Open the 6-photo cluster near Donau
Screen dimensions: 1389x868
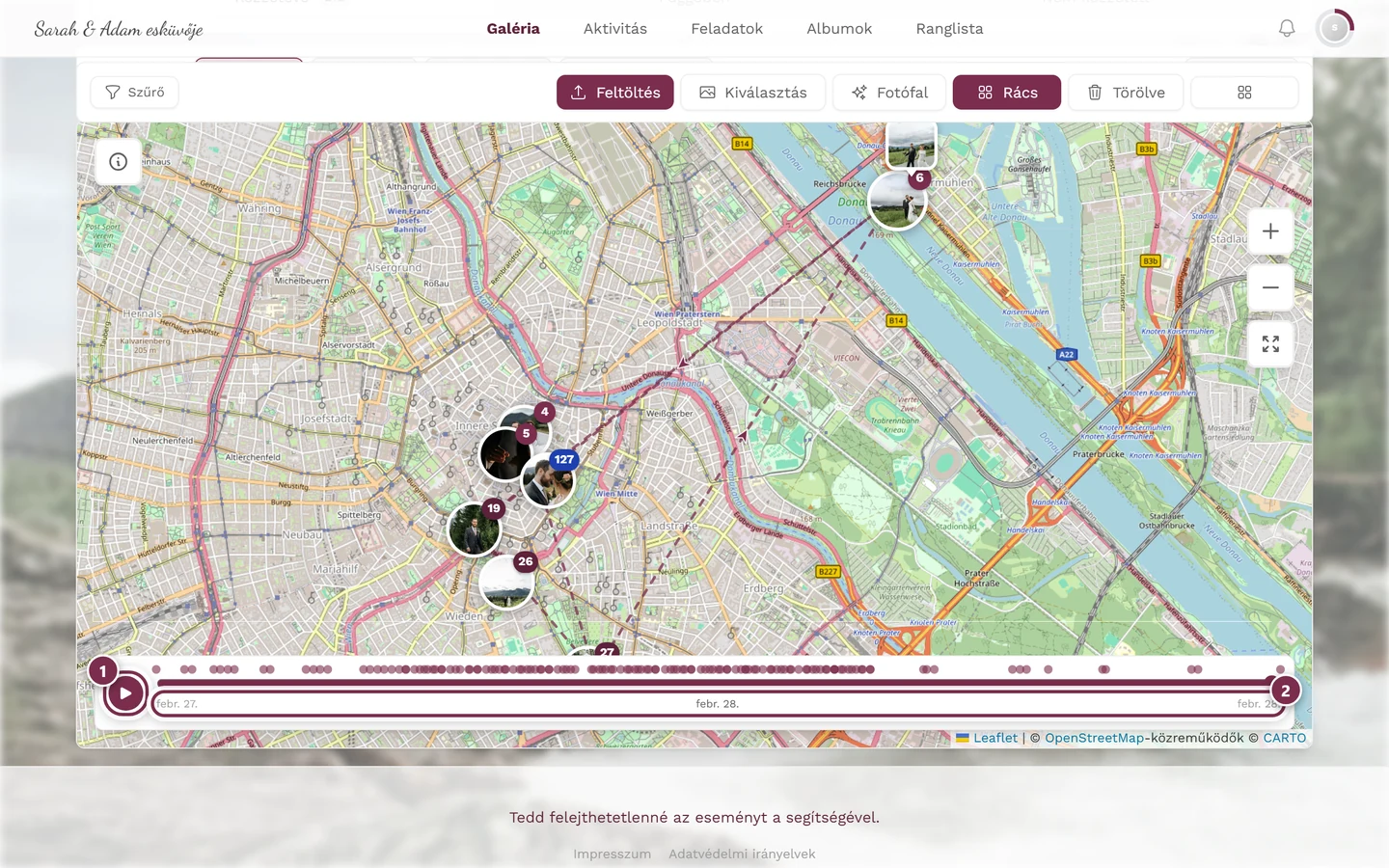pos(897,201)
